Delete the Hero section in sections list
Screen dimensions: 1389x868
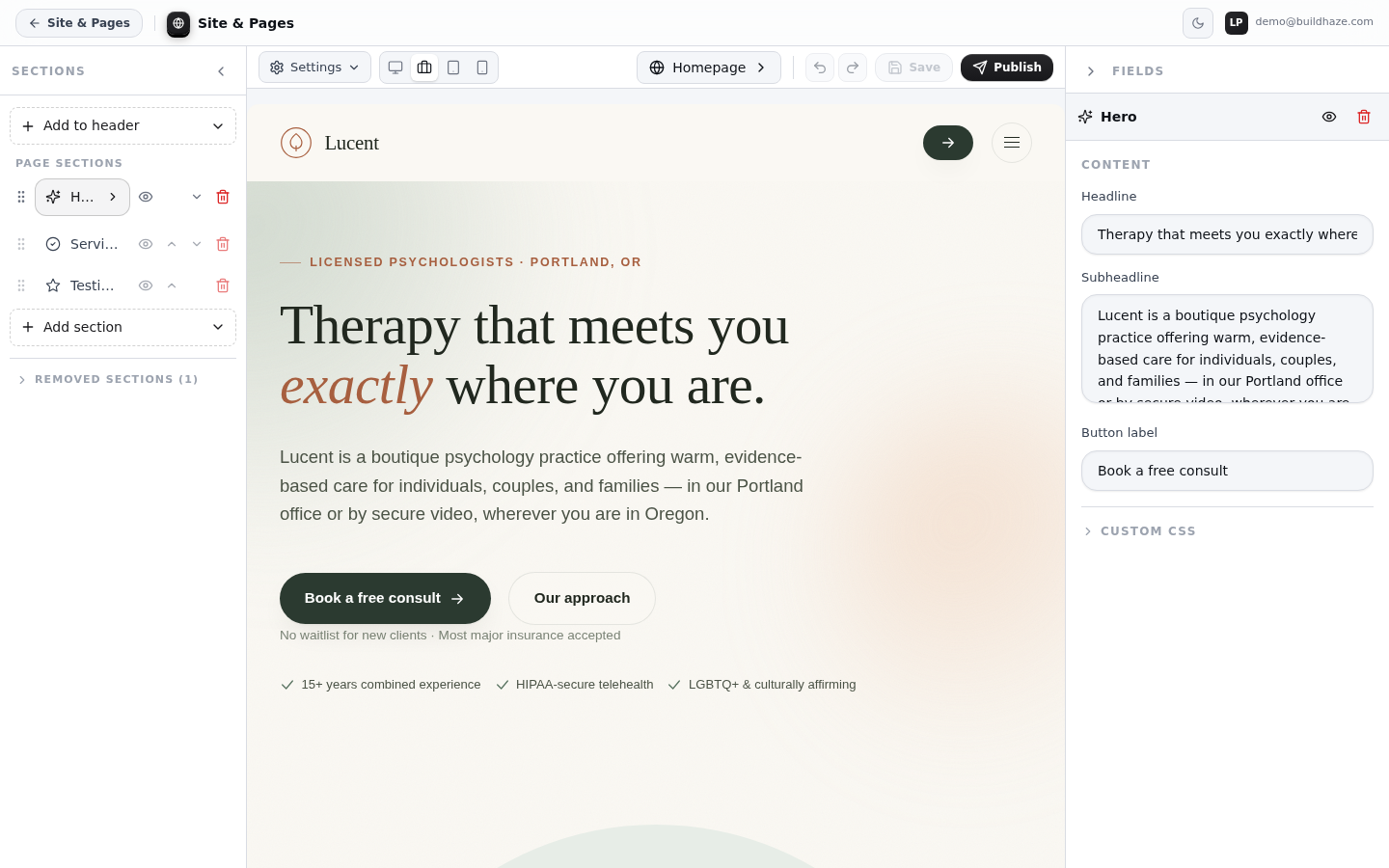[x=223, y=197]
